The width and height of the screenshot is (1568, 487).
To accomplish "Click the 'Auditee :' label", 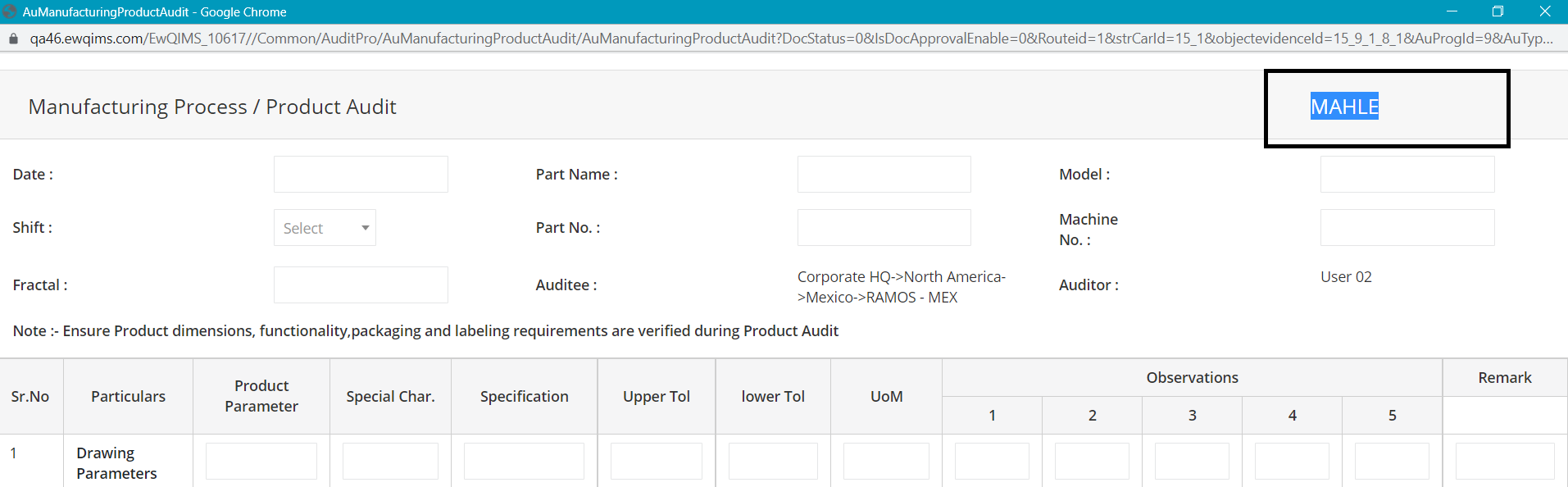I will click(x=566, y=285).
